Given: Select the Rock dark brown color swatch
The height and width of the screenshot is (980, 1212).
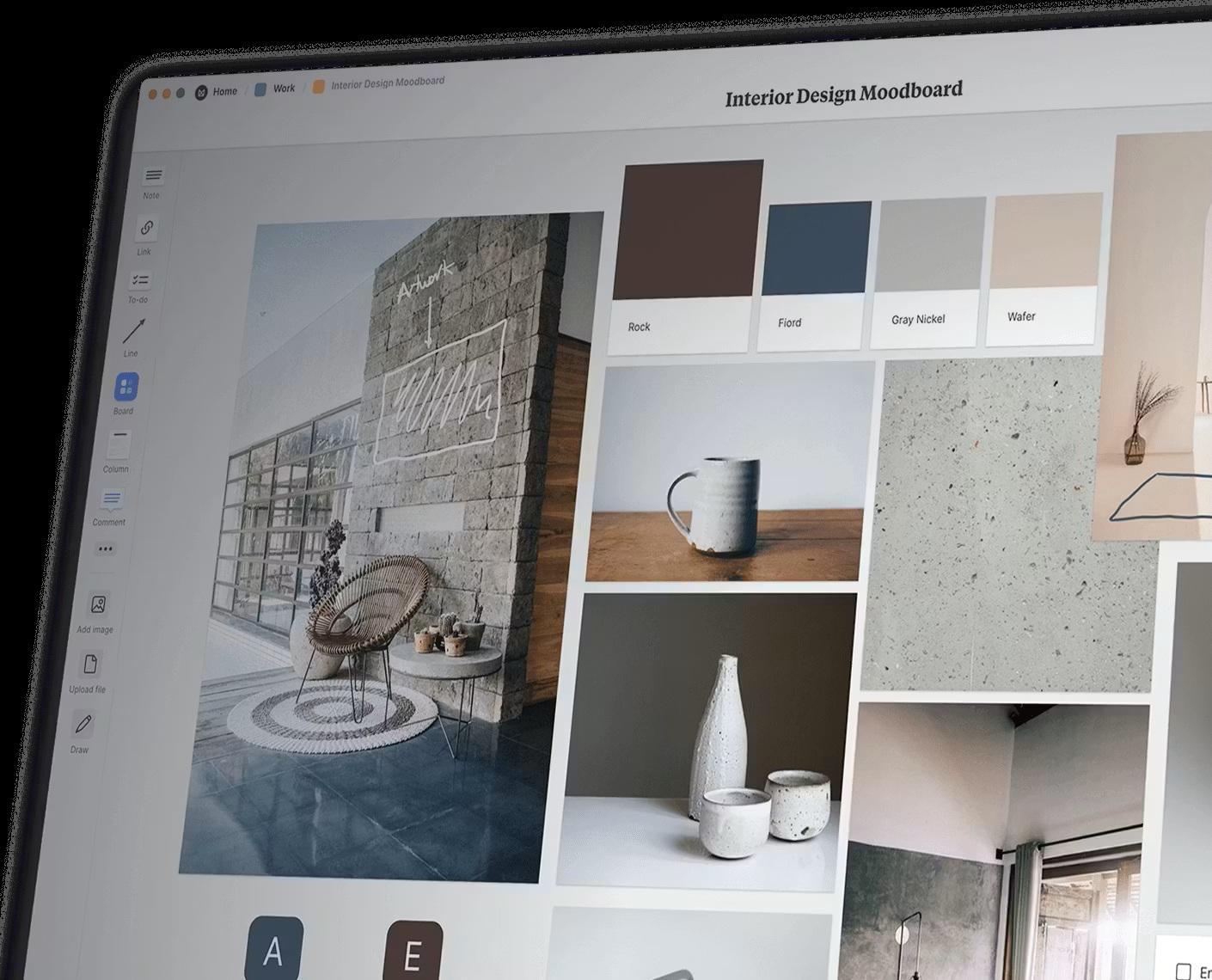Looking at the screenshot, I should click(x=684, y=256).
